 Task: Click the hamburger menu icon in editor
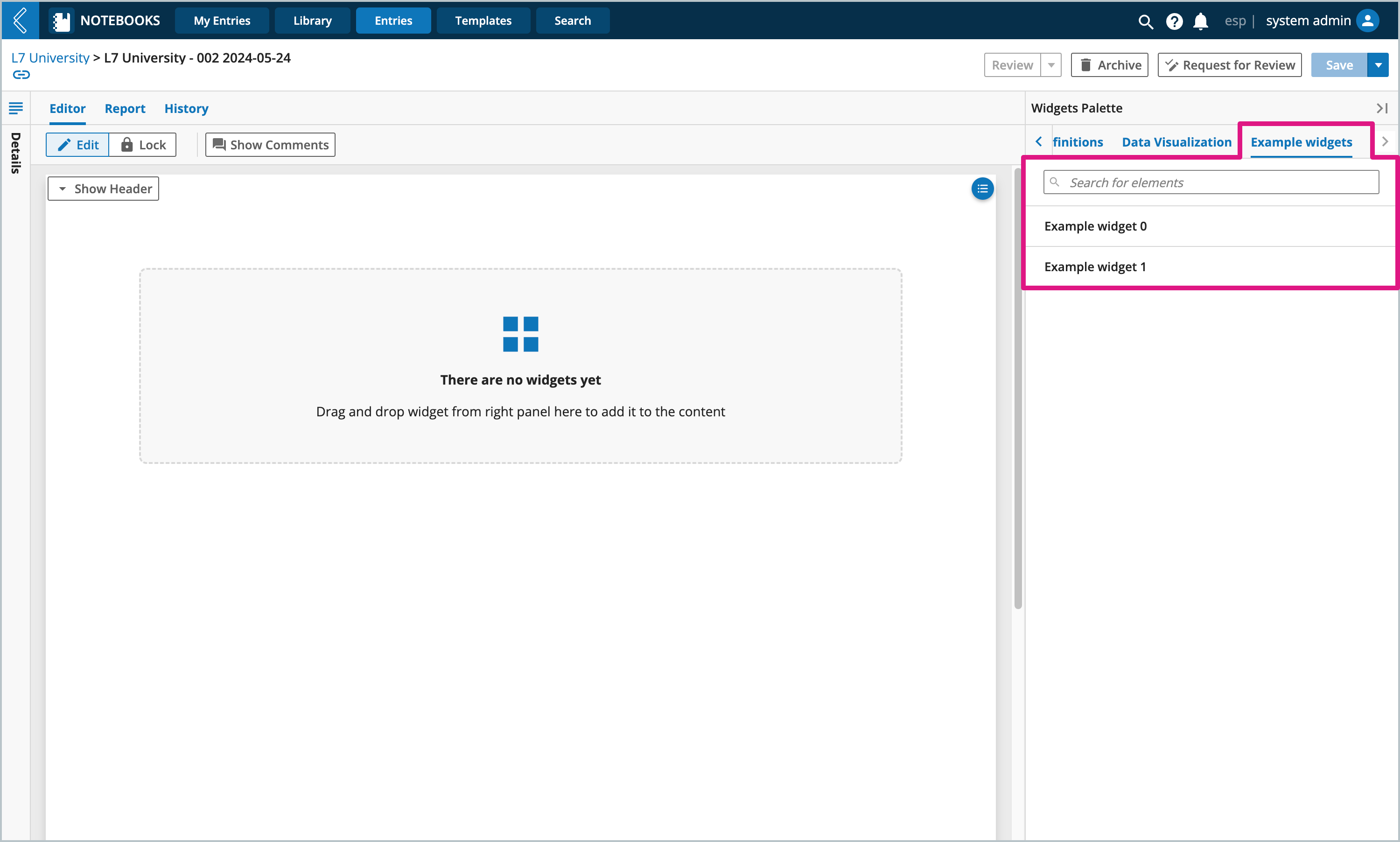coord(16,108)
